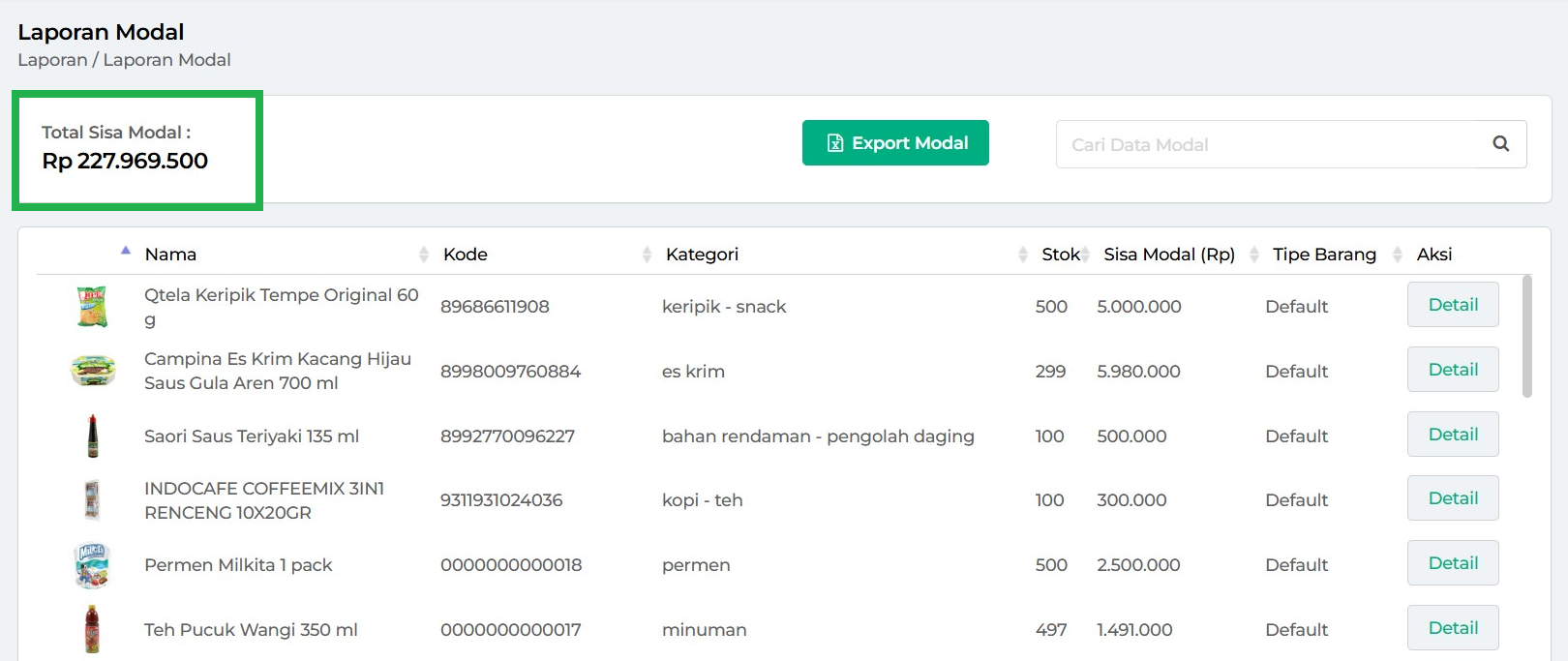The height and width of the screenshot is (661, 1568).
Task: Open Detail for Qtela Keripik Tempe
Action: (1452, 305)
